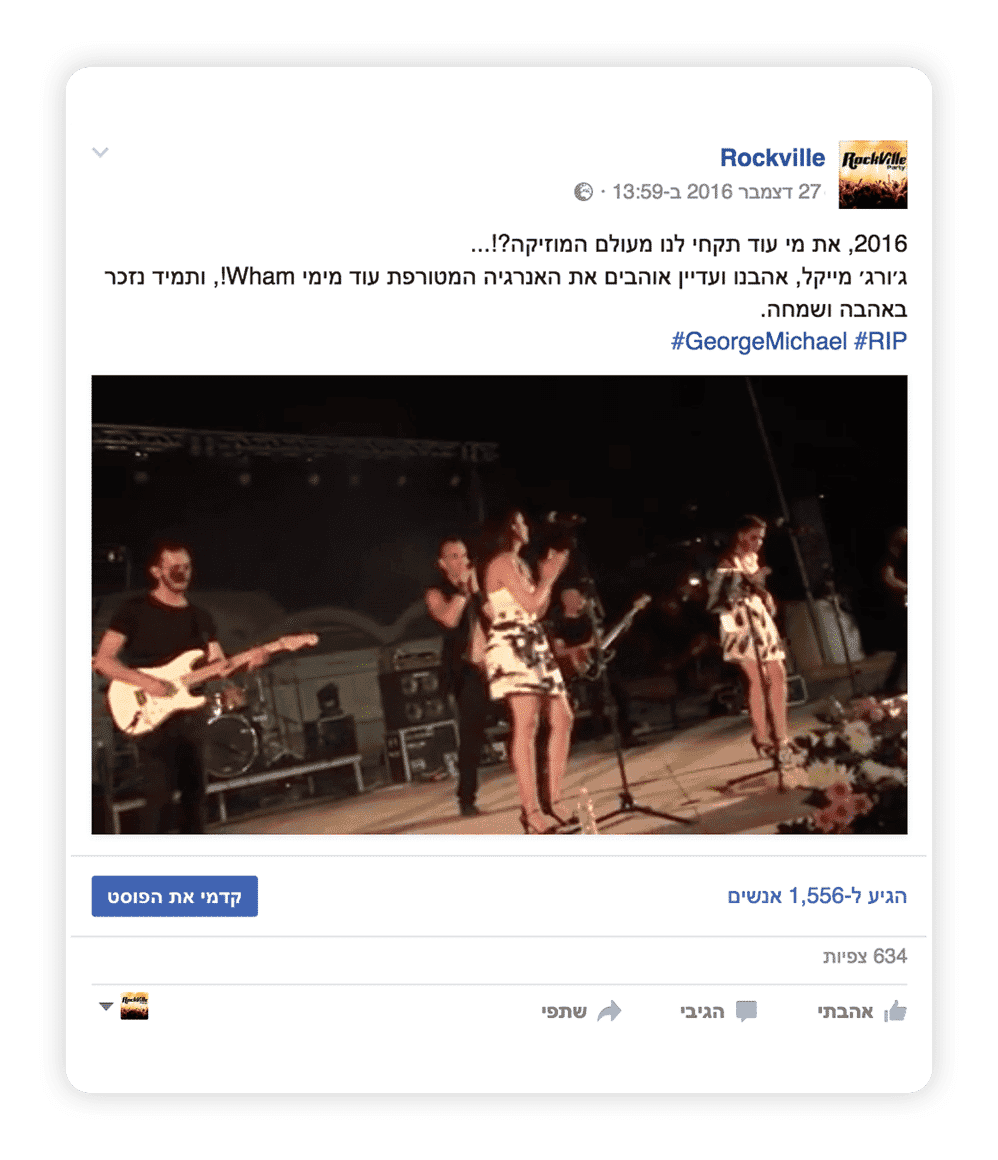Image resolution: width=998 pixels, height=1160 pixels.
Task: Click the small Rockville avatar icon
Action: tap(135, 1006)
